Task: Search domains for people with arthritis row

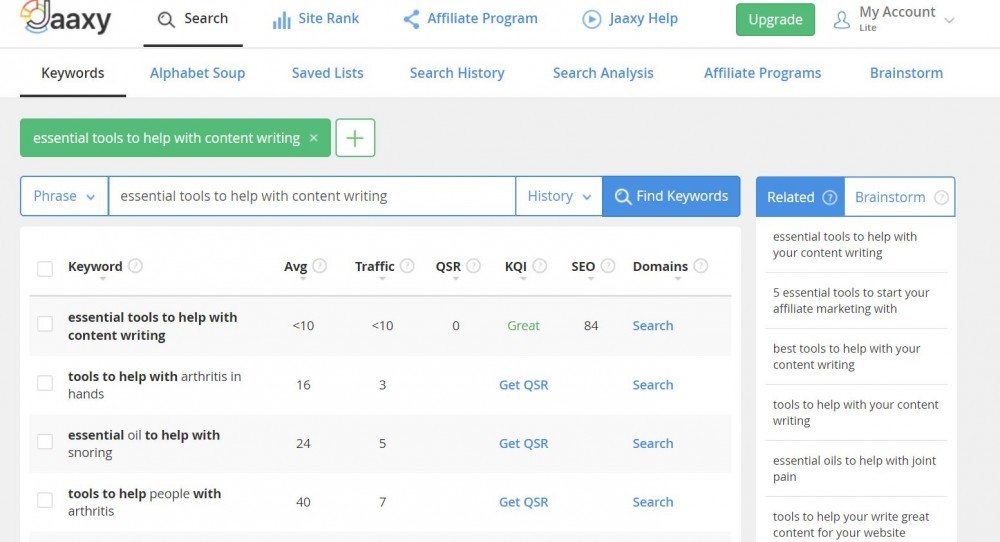Action: pyautogui.click(x=652, y=502)
